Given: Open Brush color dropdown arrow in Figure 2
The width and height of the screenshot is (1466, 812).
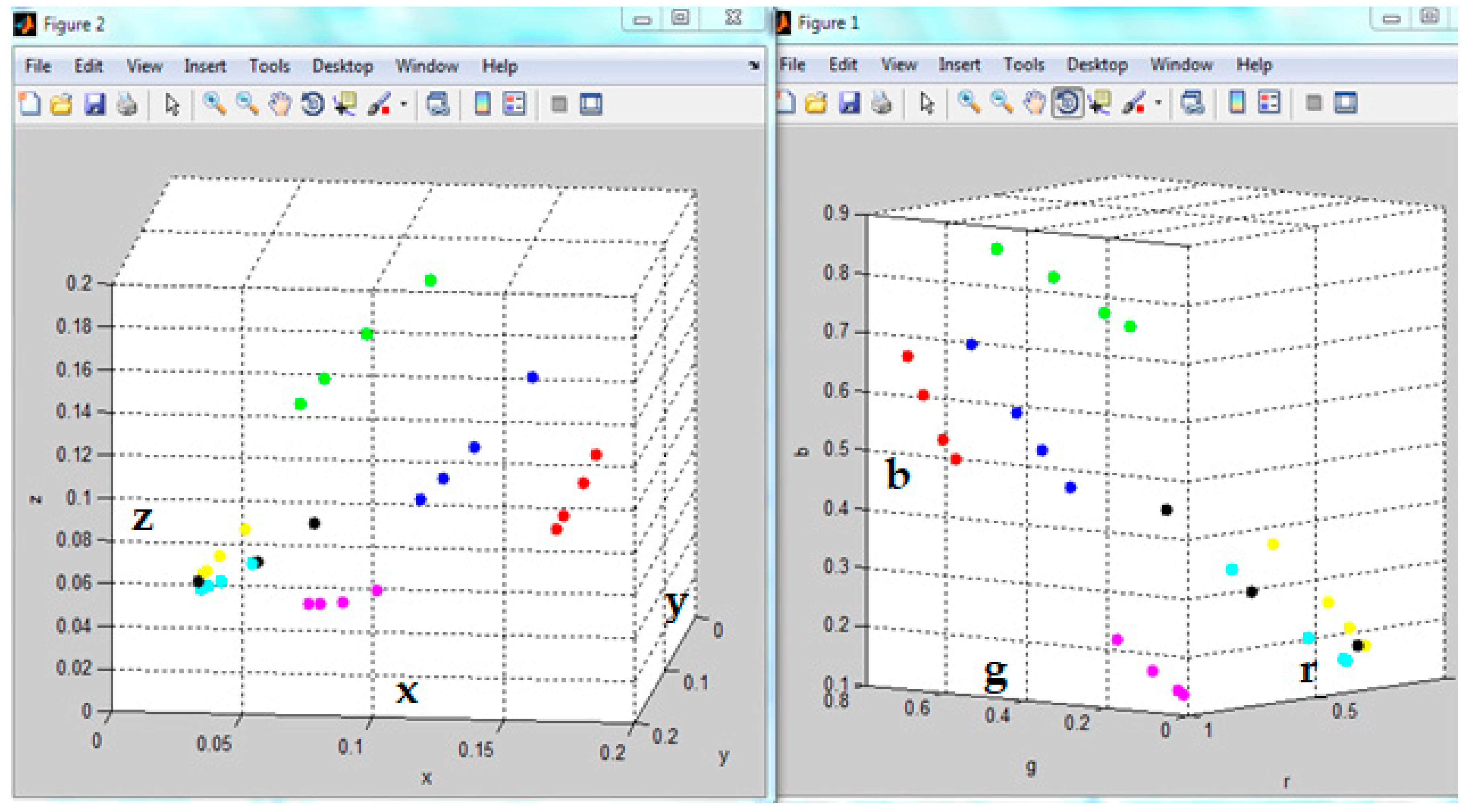Looking at the screenshot, I should (x=403, y=104).
